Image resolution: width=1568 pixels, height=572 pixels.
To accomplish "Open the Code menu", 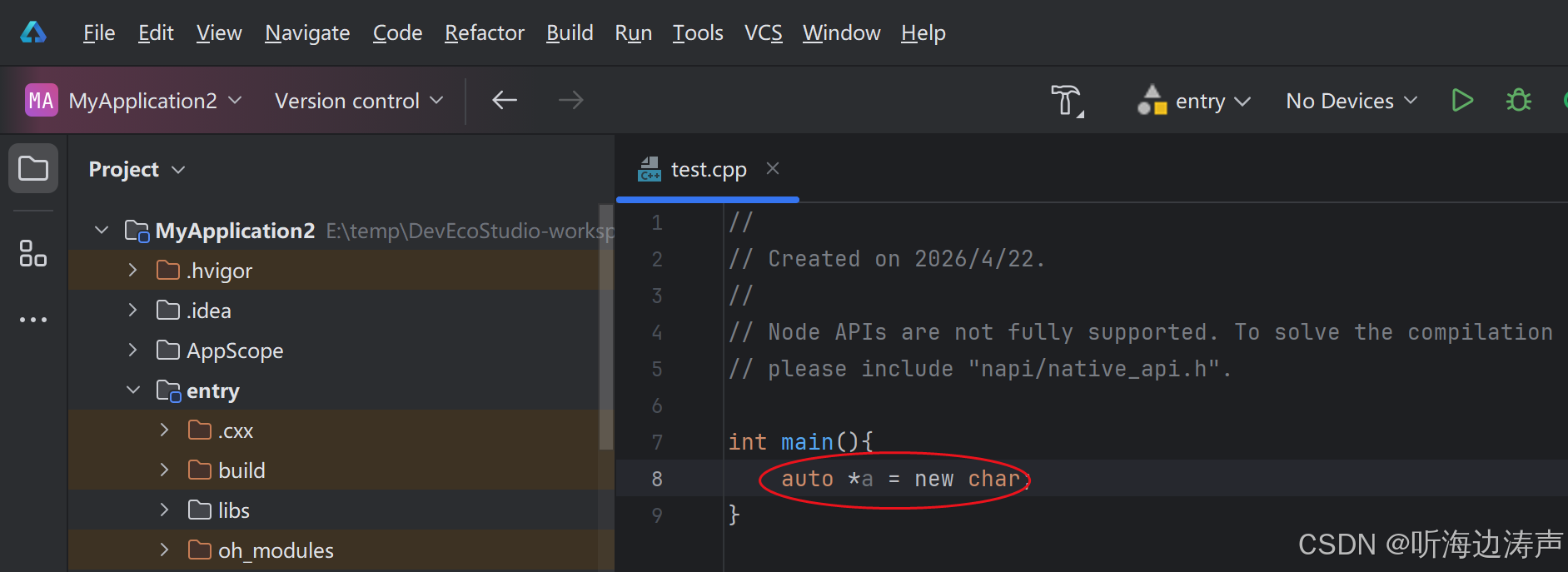I will point(397,32).
